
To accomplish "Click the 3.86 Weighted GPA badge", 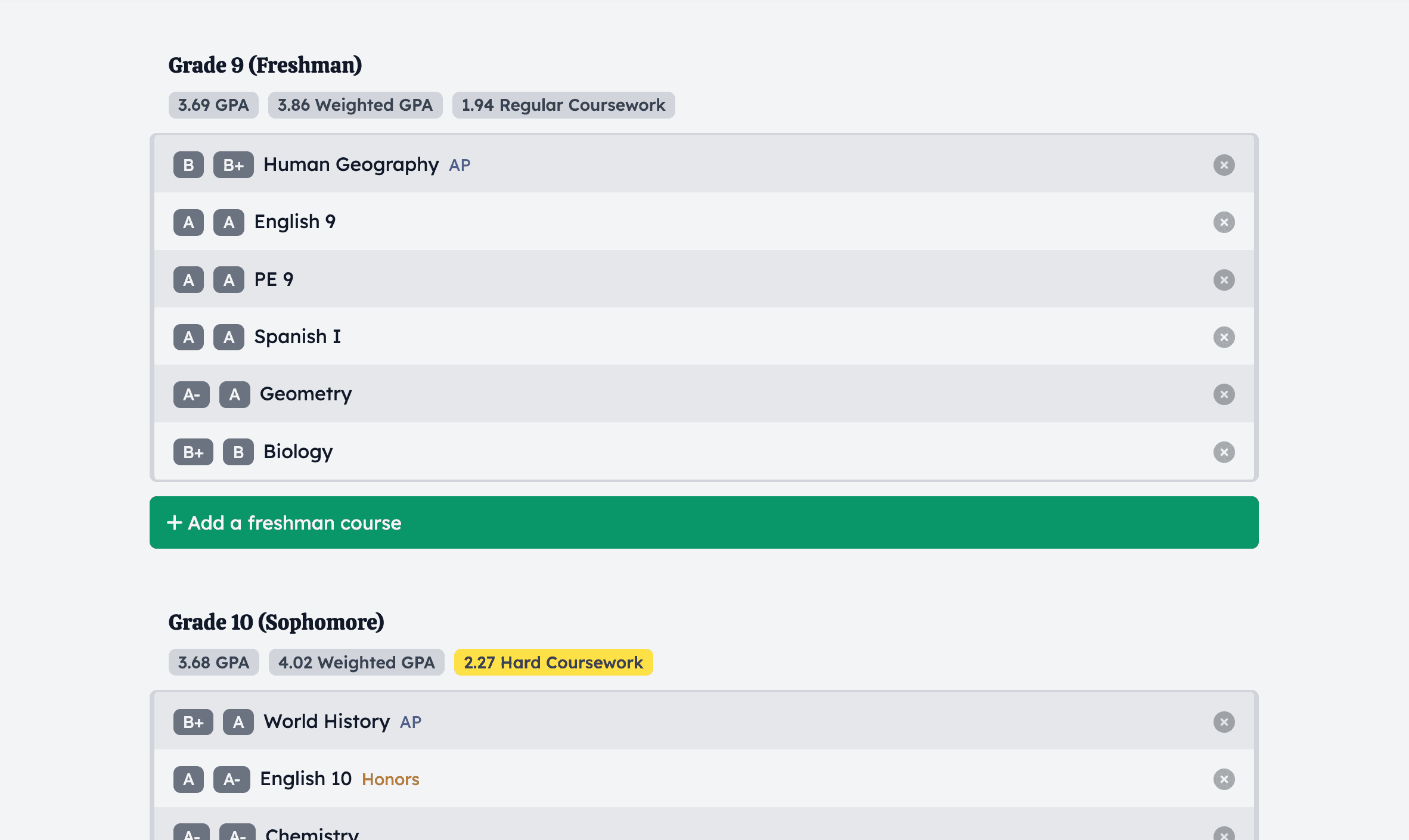I will 355,105.
